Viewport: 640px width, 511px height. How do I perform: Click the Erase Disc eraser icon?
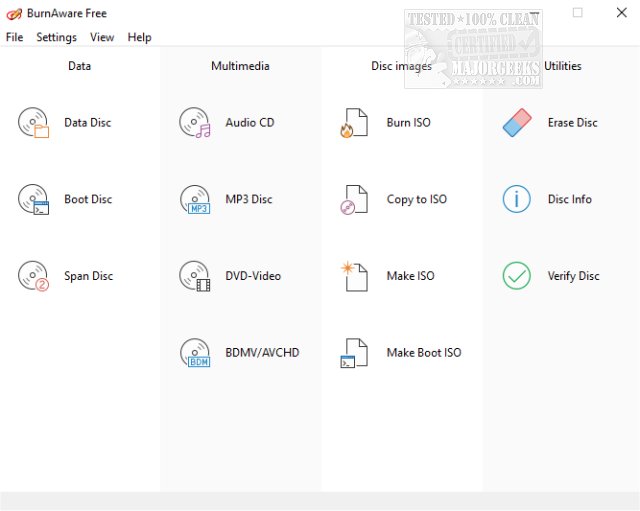pyautogui.click(x=516, y=123)
